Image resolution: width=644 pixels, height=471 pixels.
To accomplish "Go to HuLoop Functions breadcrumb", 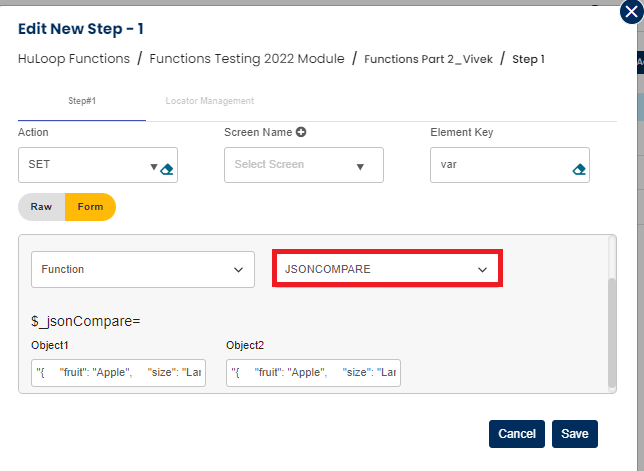I will click(x=74, y=59).
